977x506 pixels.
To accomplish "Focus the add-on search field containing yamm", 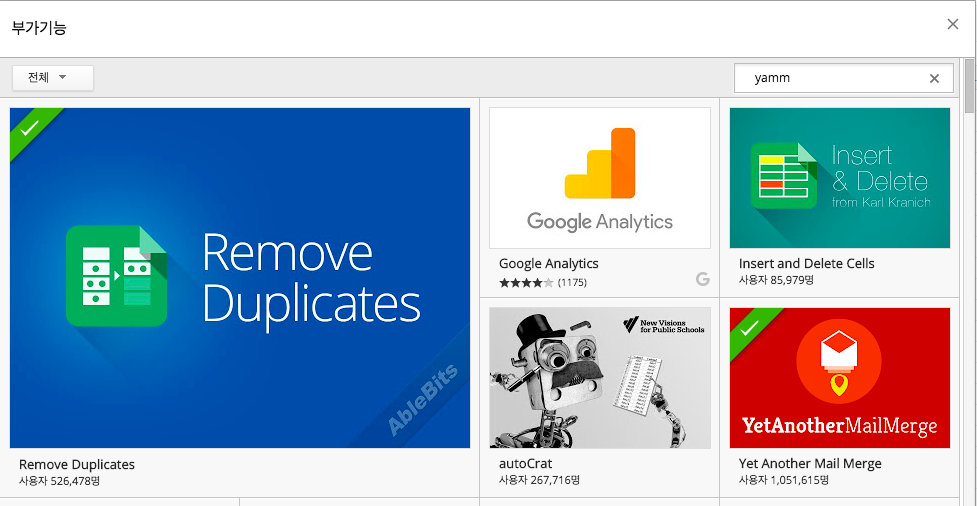I will tap(830, 78).
